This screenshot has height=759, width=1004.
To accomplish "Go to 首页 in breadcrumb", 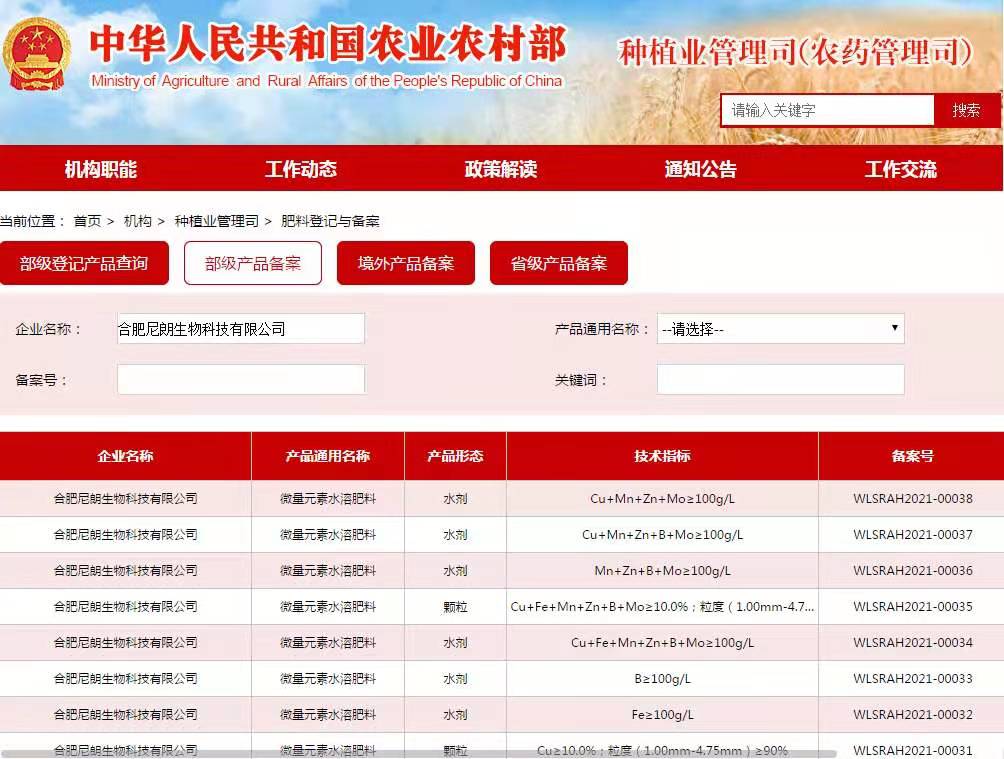I will [x=87, y=221].
